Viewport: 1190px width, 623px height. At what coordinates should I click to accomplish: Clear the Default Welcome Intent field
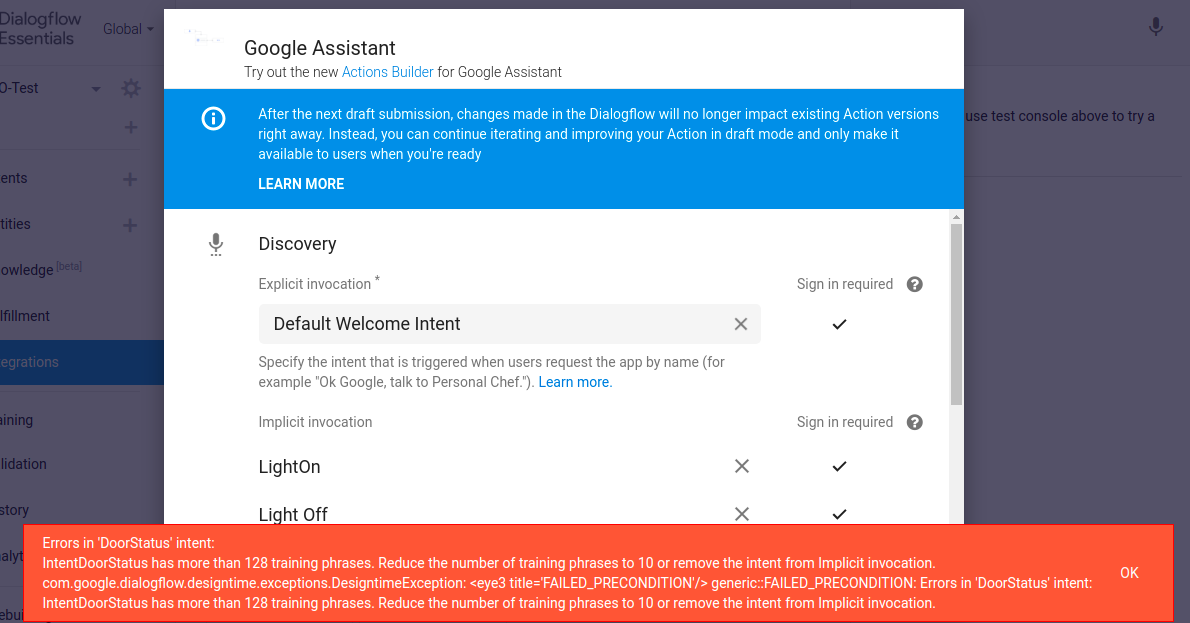point(741,324)
